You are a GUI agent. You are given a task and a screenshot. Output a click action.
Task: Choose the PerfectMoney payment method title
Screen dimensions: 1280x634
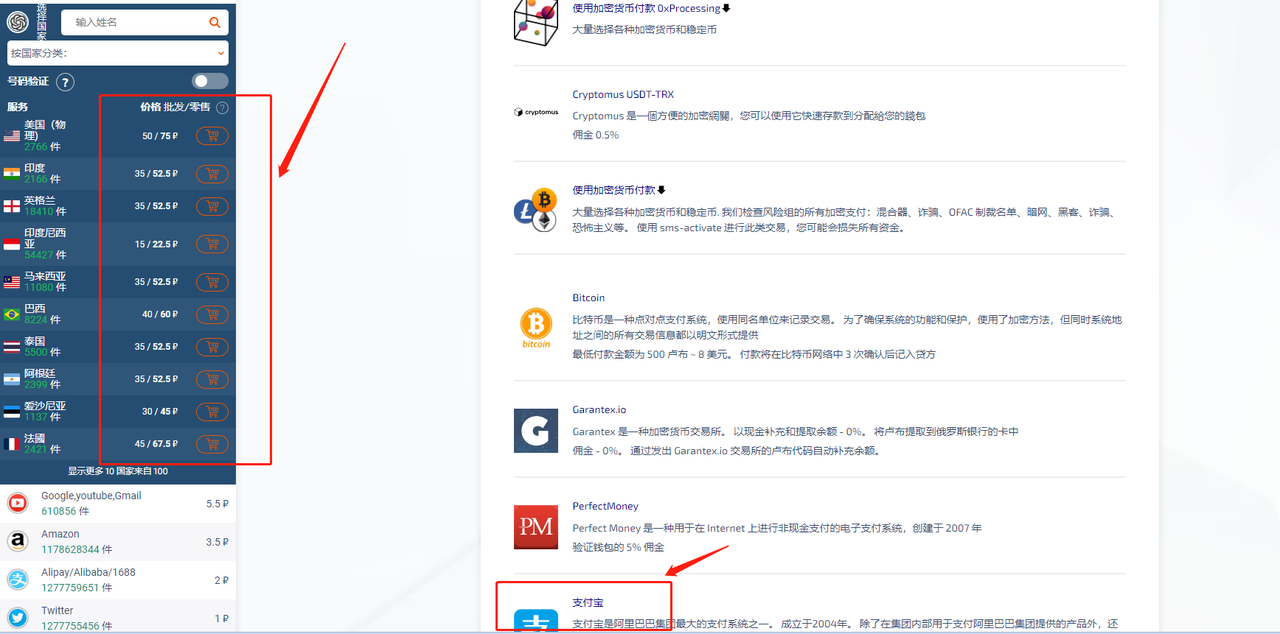(x=605, y=506)
